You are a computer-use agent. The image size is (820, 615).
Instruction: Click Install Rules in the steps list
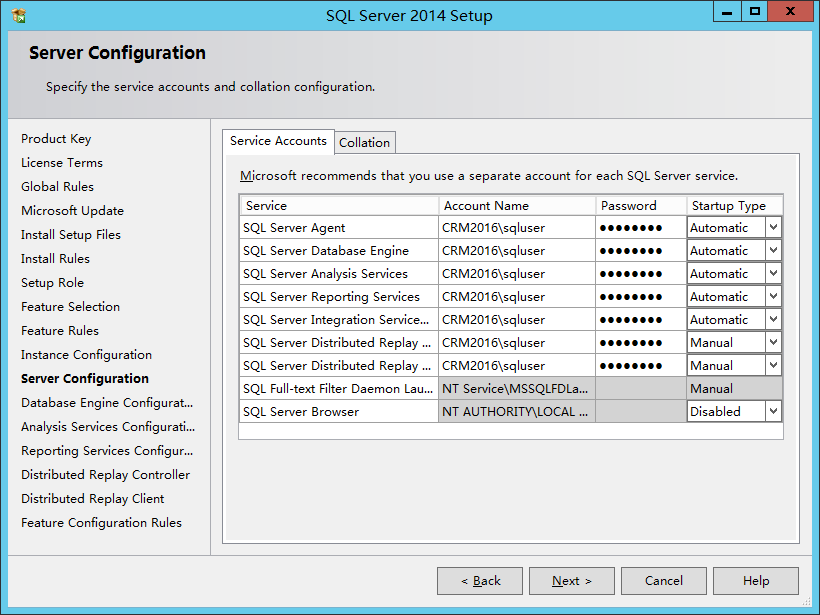(55, 259)
